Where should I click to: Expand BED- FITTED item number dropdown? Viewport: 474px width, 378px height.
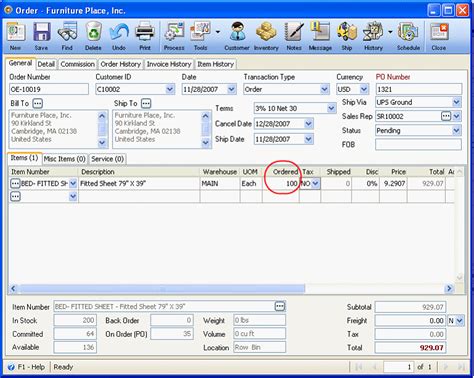(x=73, y=184)
